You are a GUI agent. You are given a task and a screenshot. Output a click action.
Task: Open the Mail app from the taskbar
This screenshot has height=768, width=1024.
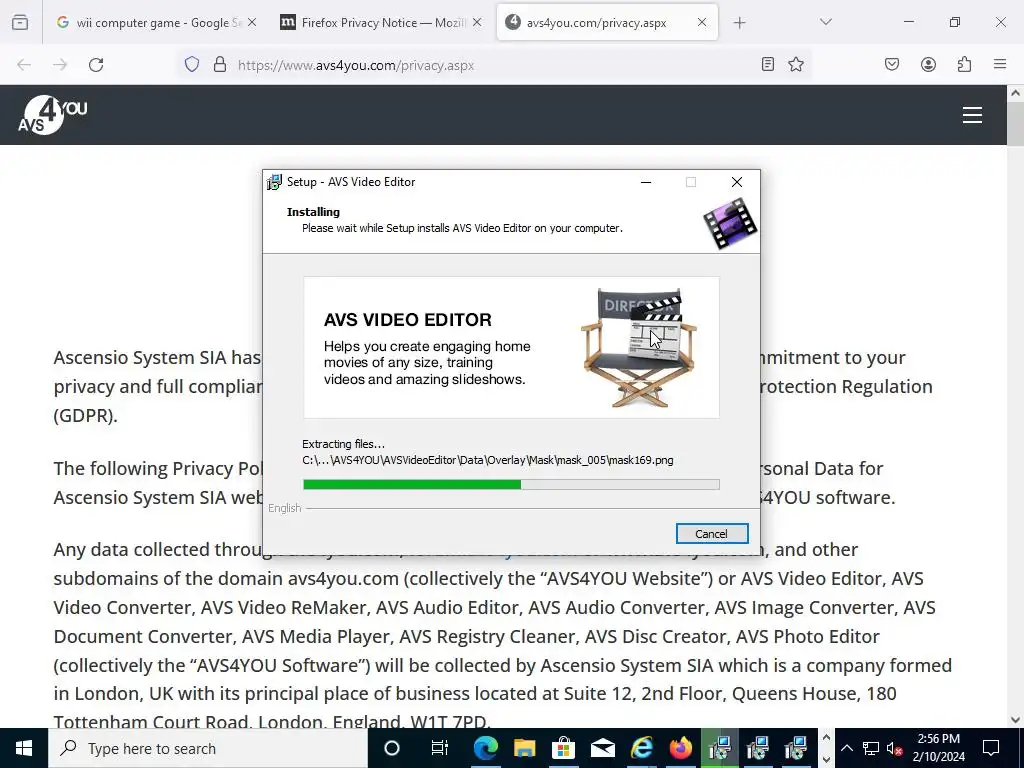coord(602,748)
